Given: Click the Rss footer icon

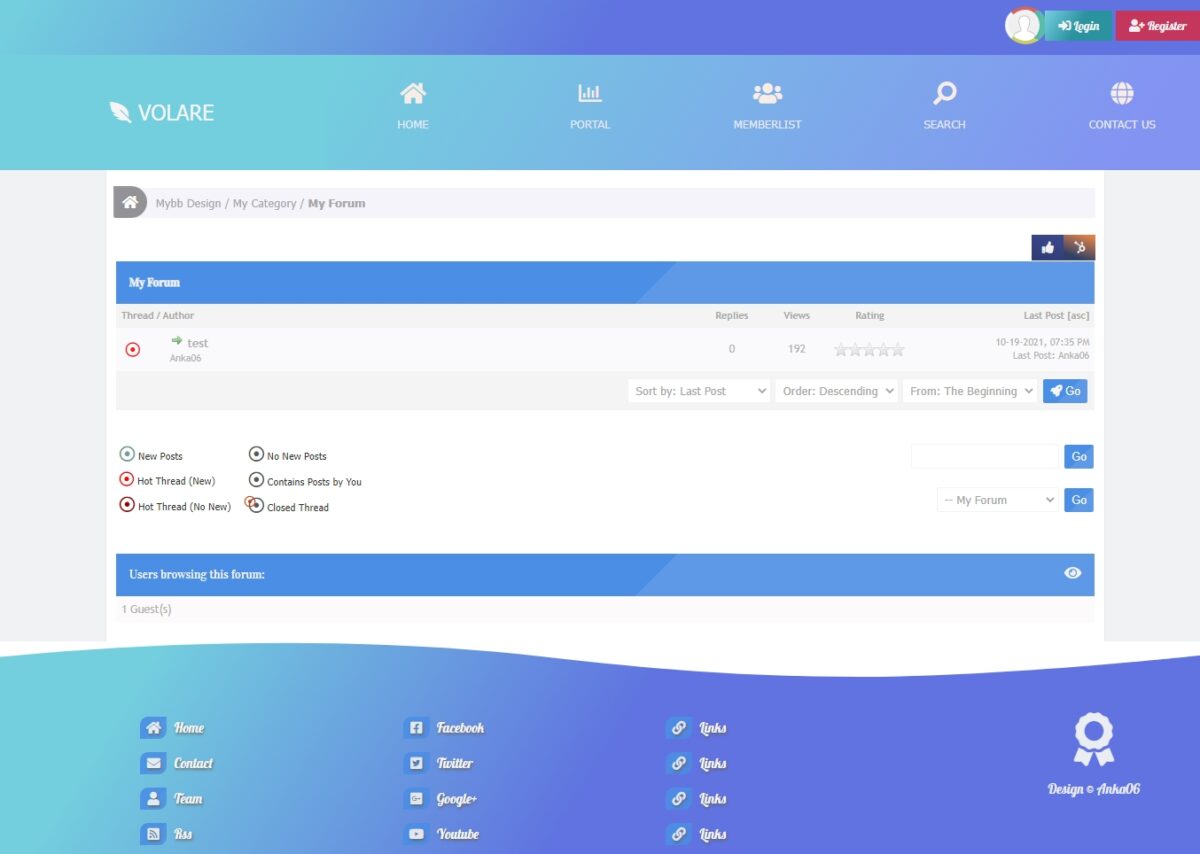Looking at the screenshot, I should coord(155,834).
